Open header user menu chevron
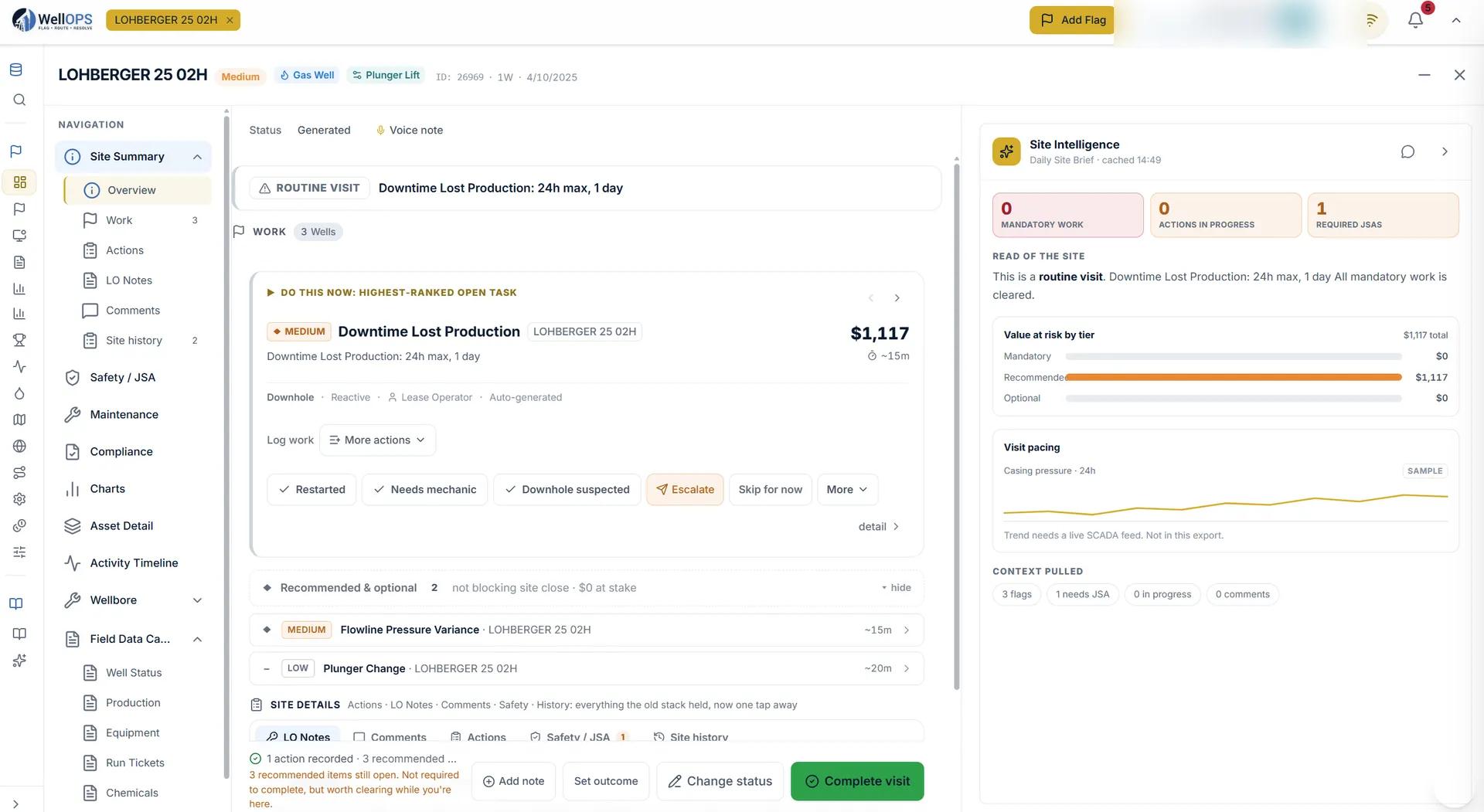The height and width of the screenshot is (812, 1484). coord(1456,20)
